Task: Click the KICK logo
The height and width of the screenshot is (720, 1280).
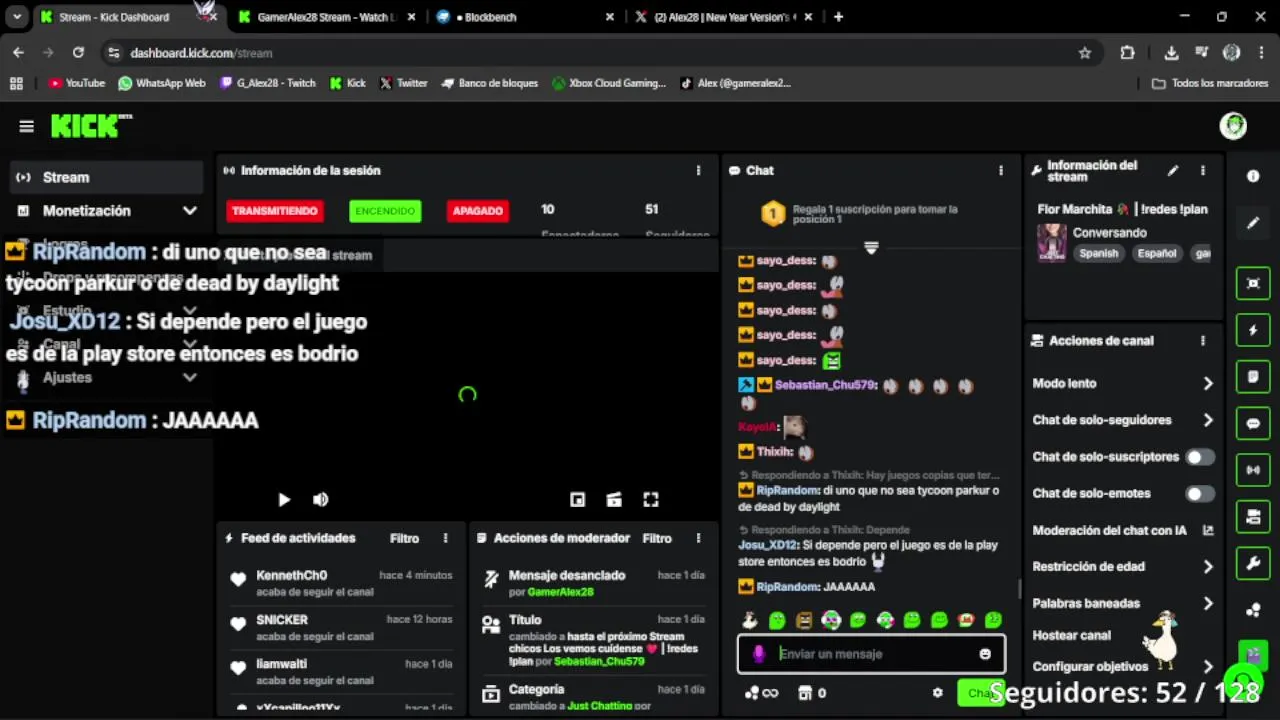Action: (x=90, y=125)
